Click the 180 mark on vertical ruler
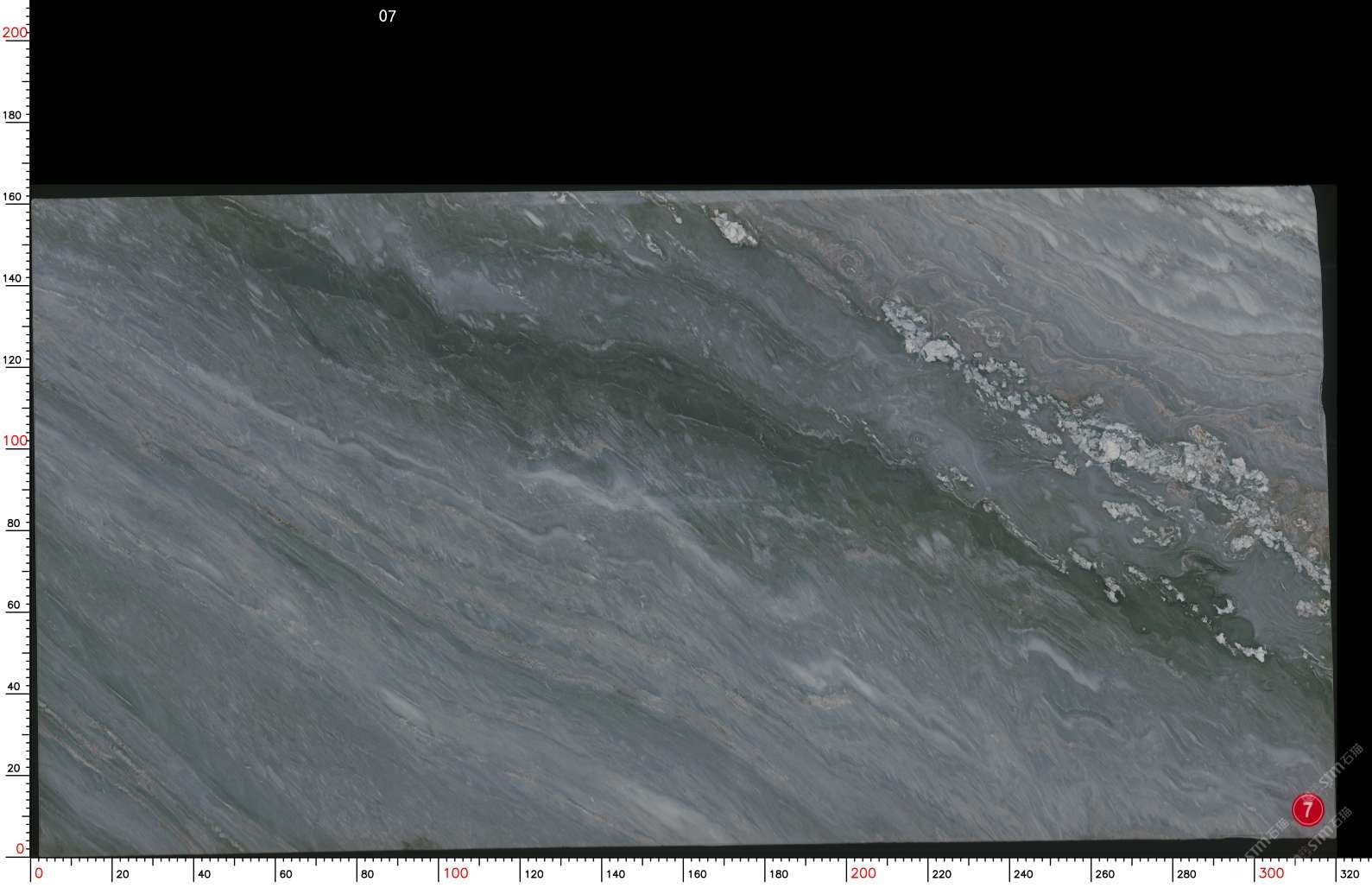 click(12, 115)
